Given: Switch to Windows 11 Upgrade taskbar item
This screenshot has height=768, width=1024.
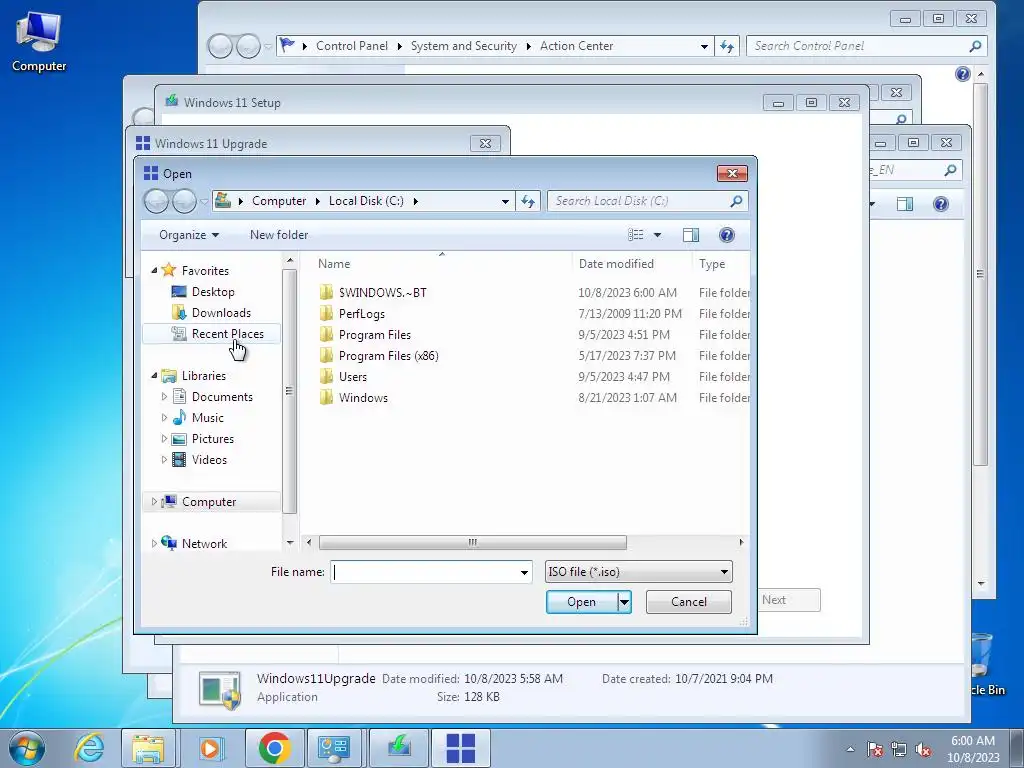Looking at the screenshot, I should 460,748.
